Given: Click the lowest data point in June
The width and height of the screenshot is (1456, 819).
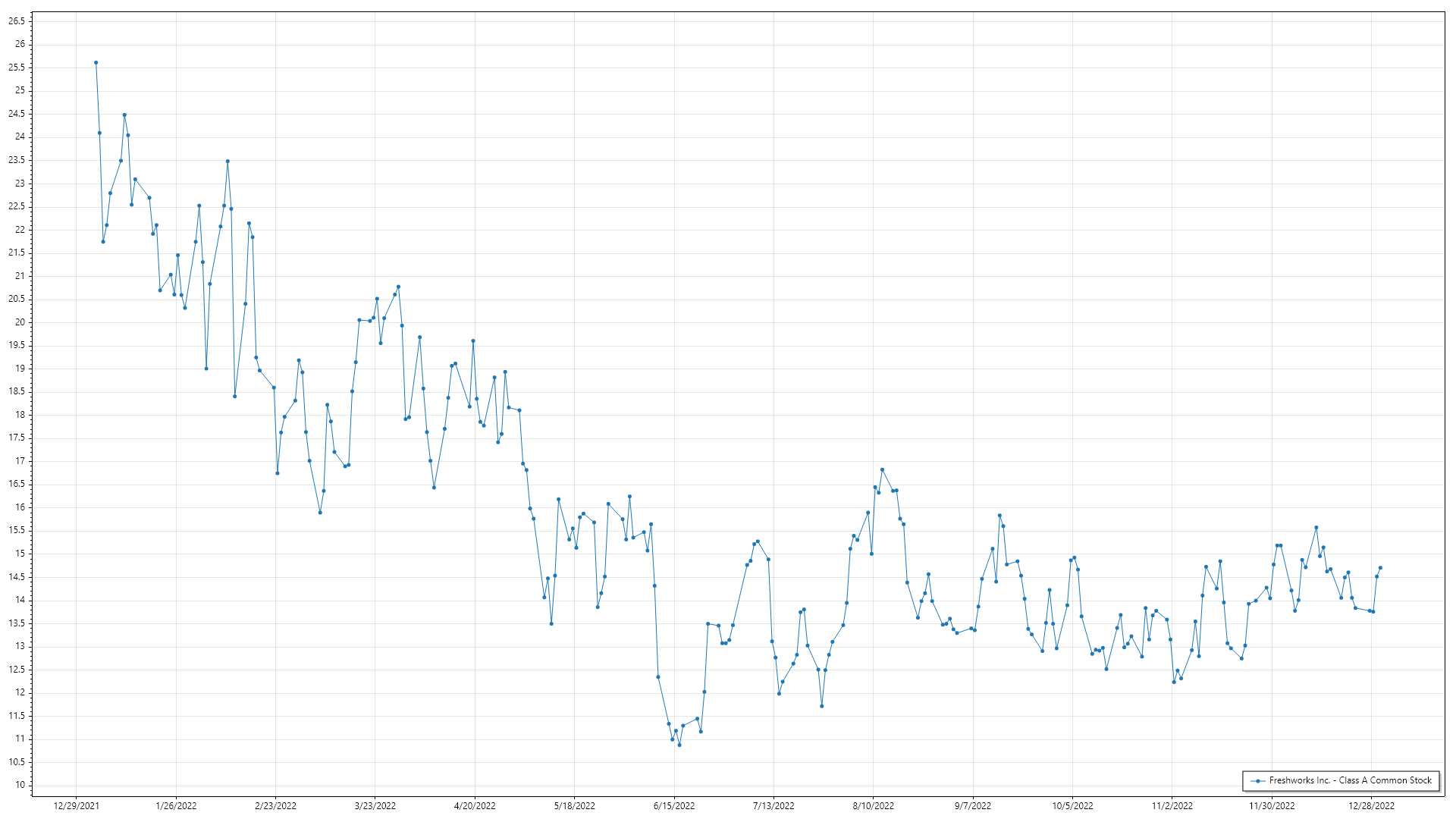Looking at the screenshot, I should (679, 745).
